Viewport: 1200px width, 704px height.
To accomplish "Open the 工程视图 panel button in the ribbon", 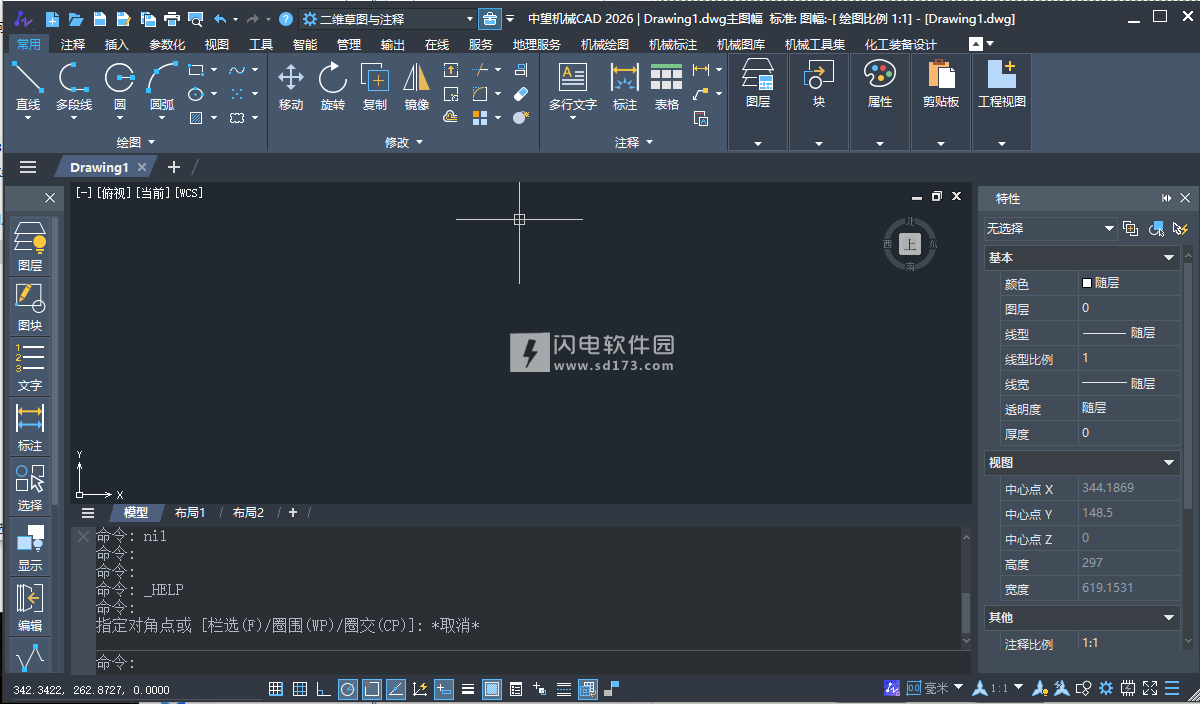I will 1002,104.
